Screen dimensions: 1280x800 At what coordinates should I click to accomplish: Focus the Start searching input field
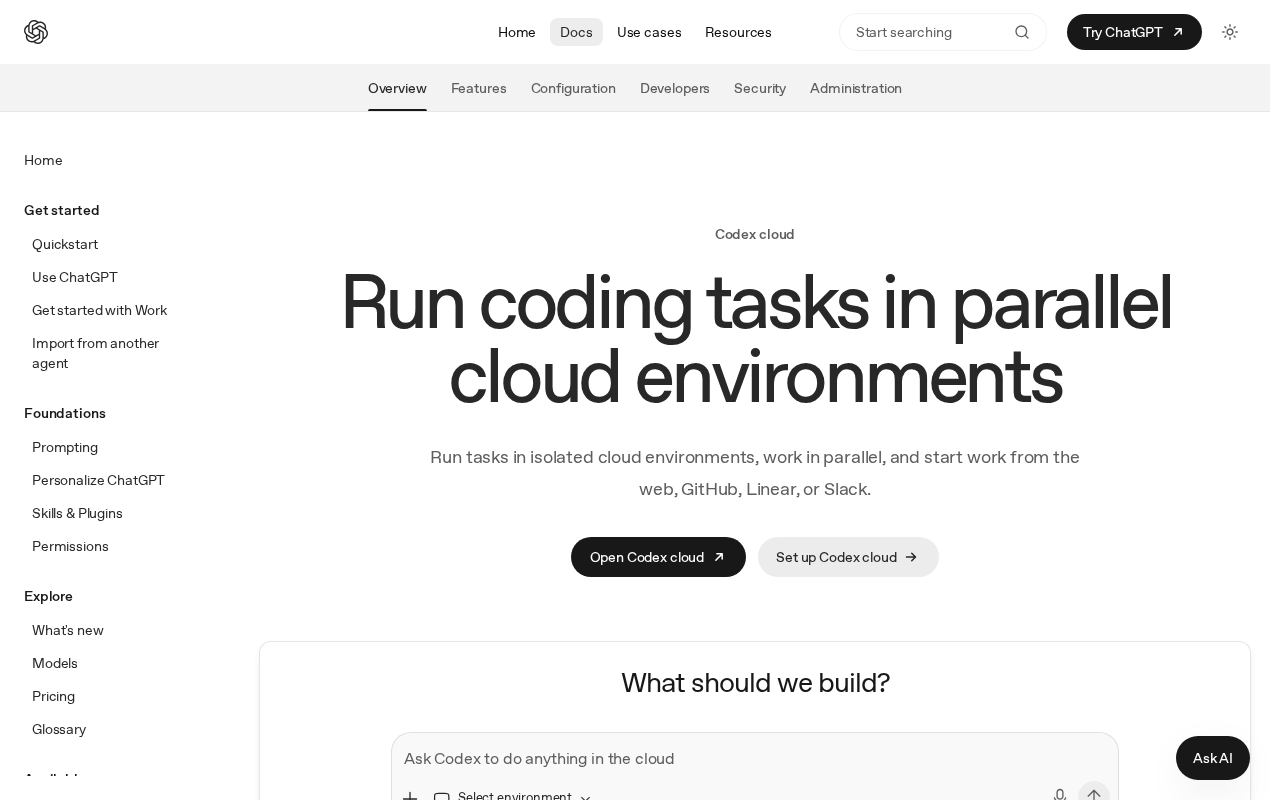point(943,32)
